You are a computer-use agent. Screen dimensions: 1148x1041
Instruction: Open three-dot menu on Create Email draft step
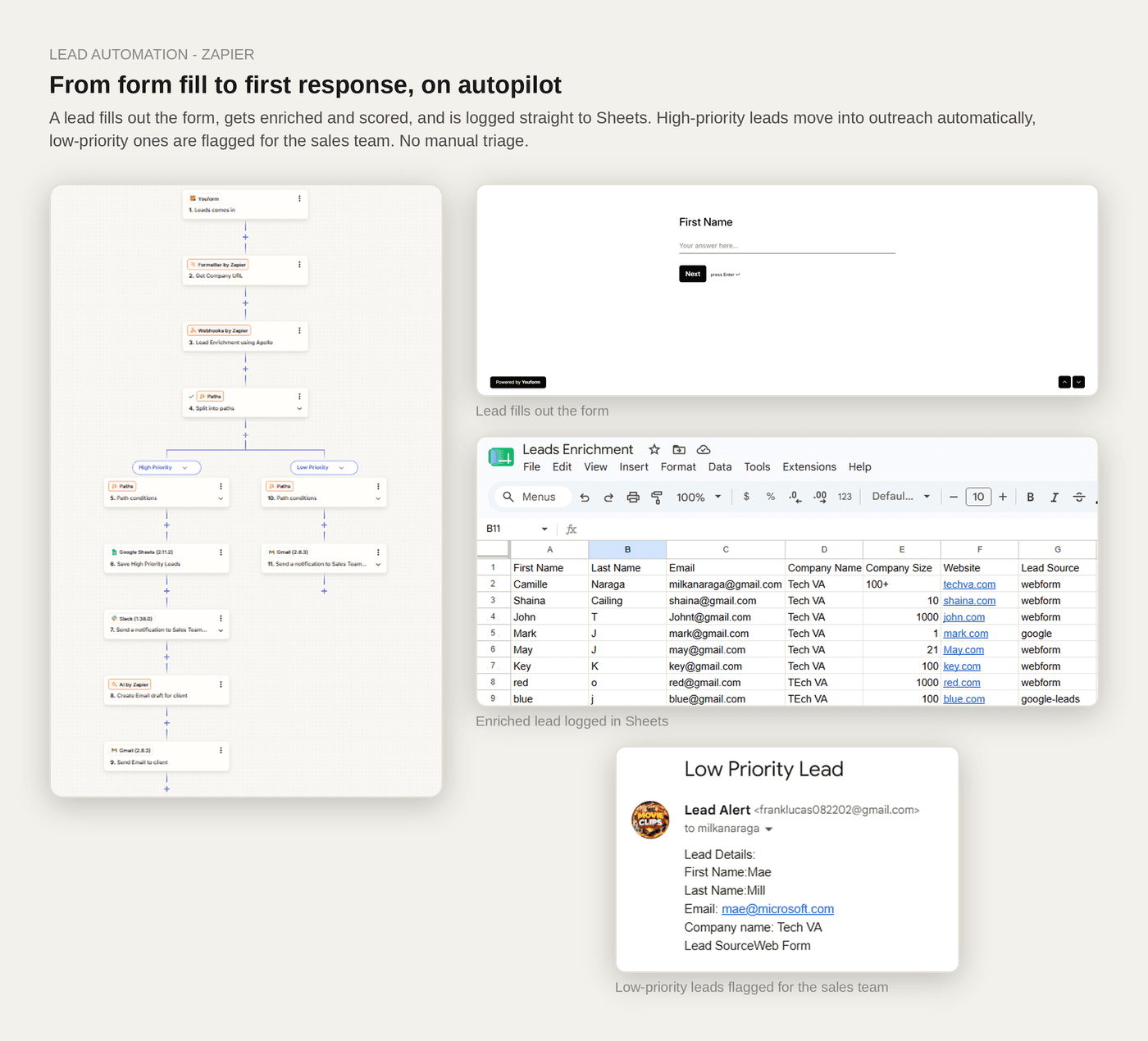tap(221, 684)
